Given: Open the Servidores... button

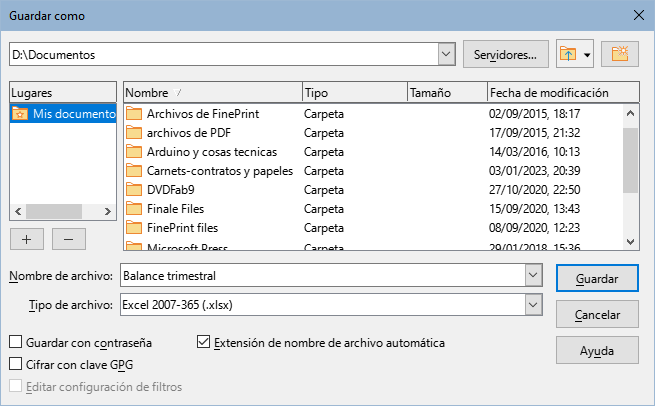Looking at the screenshot, I should [x=506, y=54].
